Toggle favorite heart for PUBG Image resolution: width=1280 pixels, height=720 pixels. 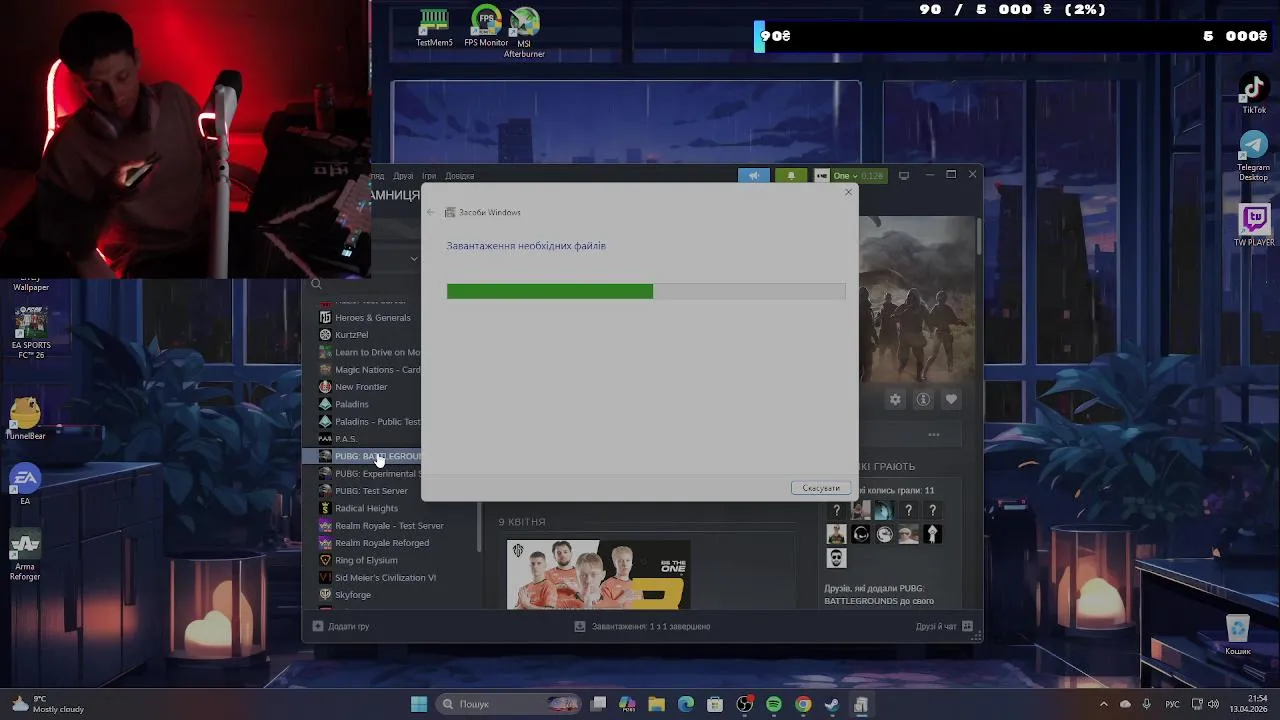[951, 399]
